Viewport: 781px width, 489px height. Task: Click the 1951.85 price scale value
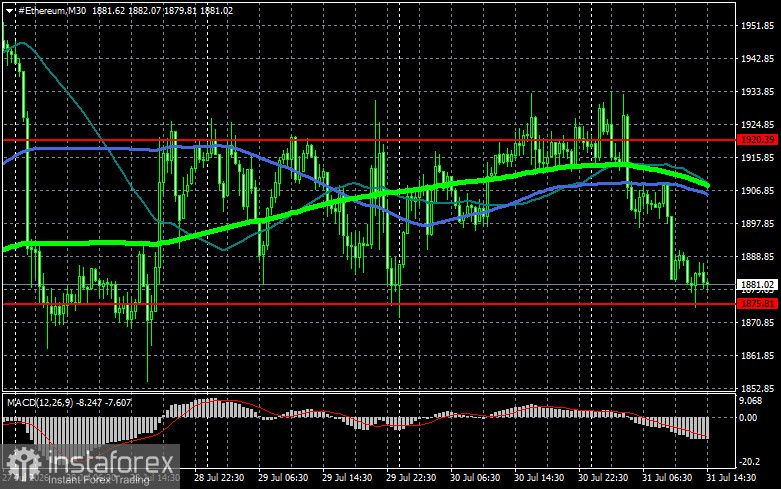pyautogui.click(x=757, y=25)
